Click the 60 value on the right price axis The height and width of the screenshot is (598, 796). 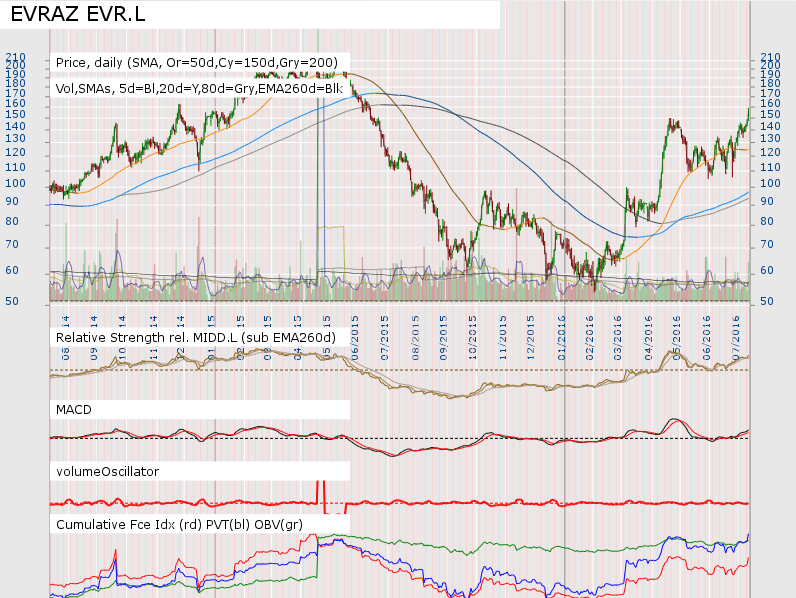pyautogui.click(x=767, y=271)
